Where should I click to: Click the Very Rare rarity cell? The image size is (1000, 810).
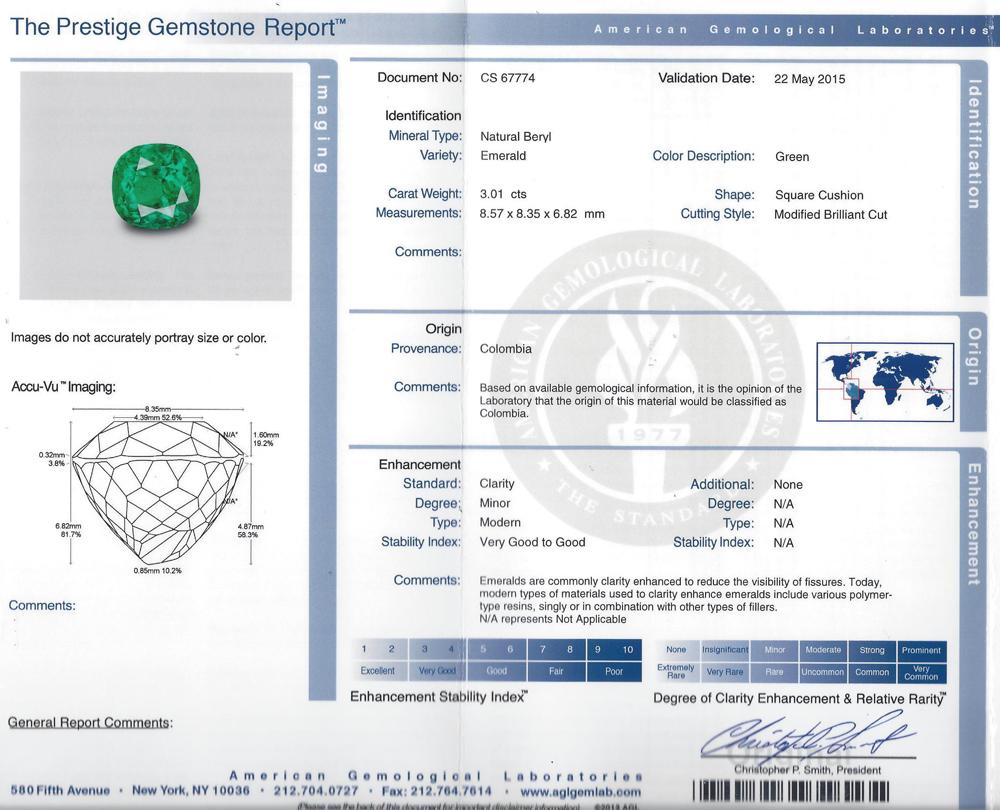click(x=725, y=672)
